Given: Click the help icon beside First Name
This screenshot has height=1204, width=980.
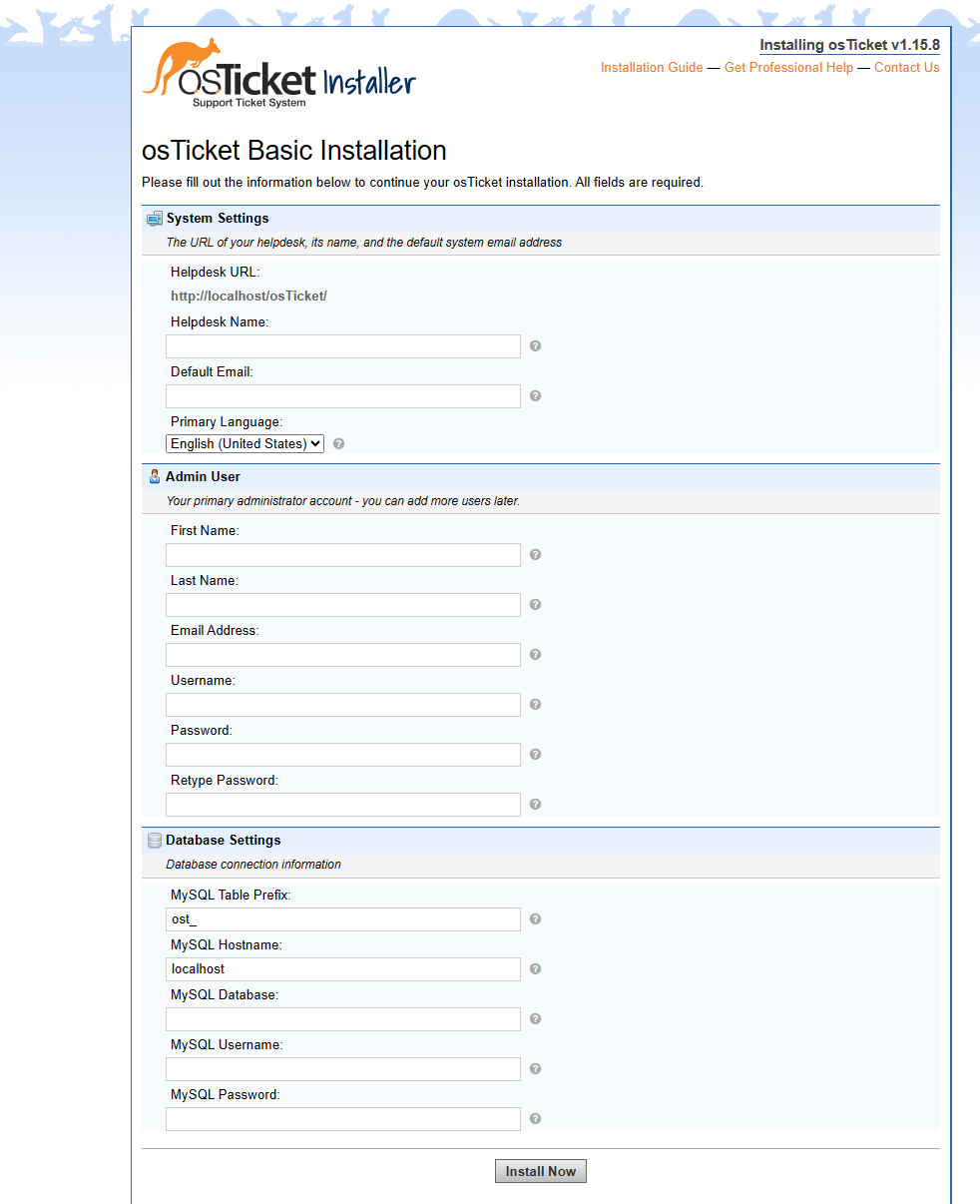Looking at the screenshot, I should [x=535, y=554].
